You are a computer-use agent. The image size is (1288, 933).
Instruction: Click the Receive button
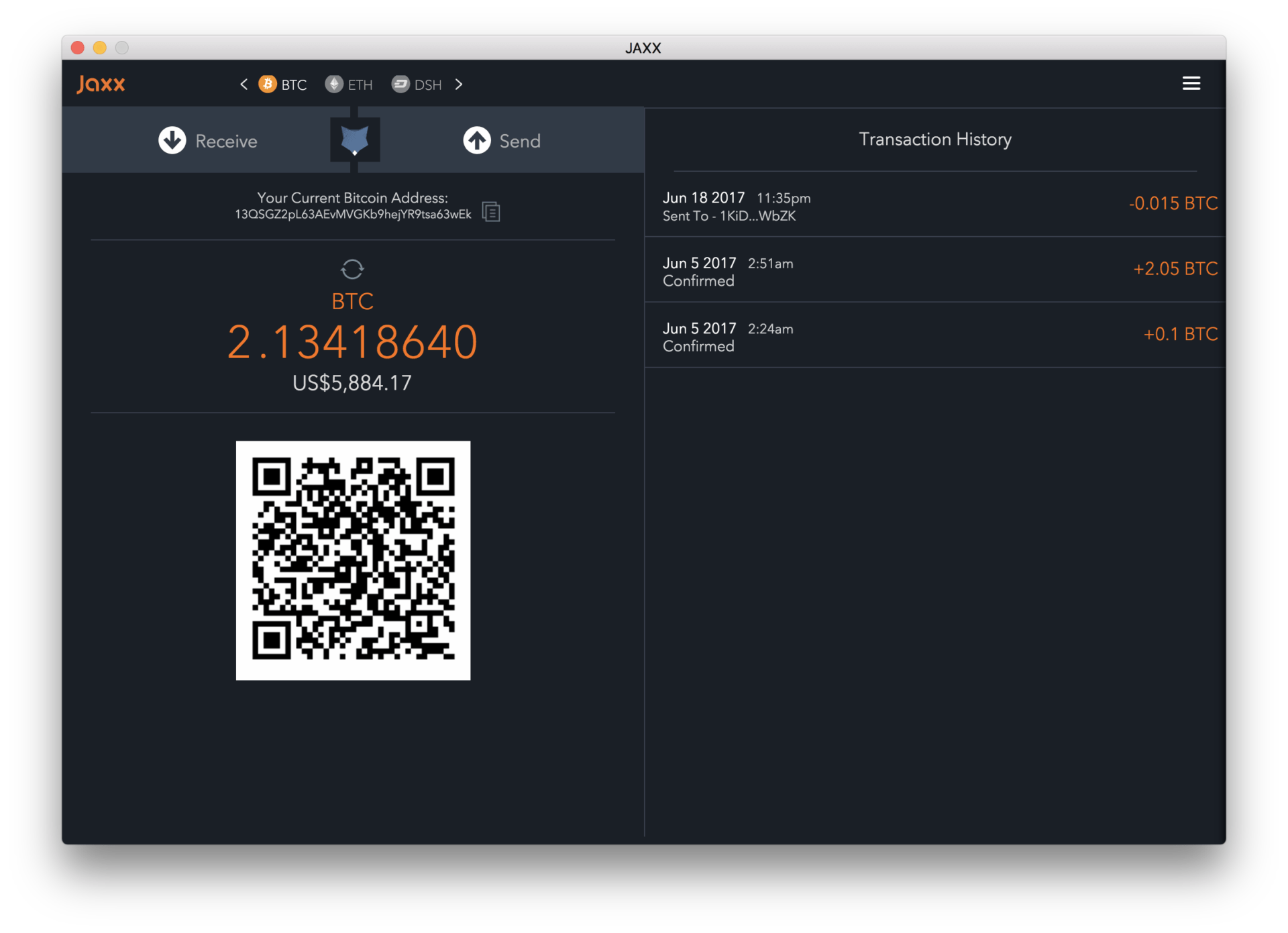tap(208, 141)
